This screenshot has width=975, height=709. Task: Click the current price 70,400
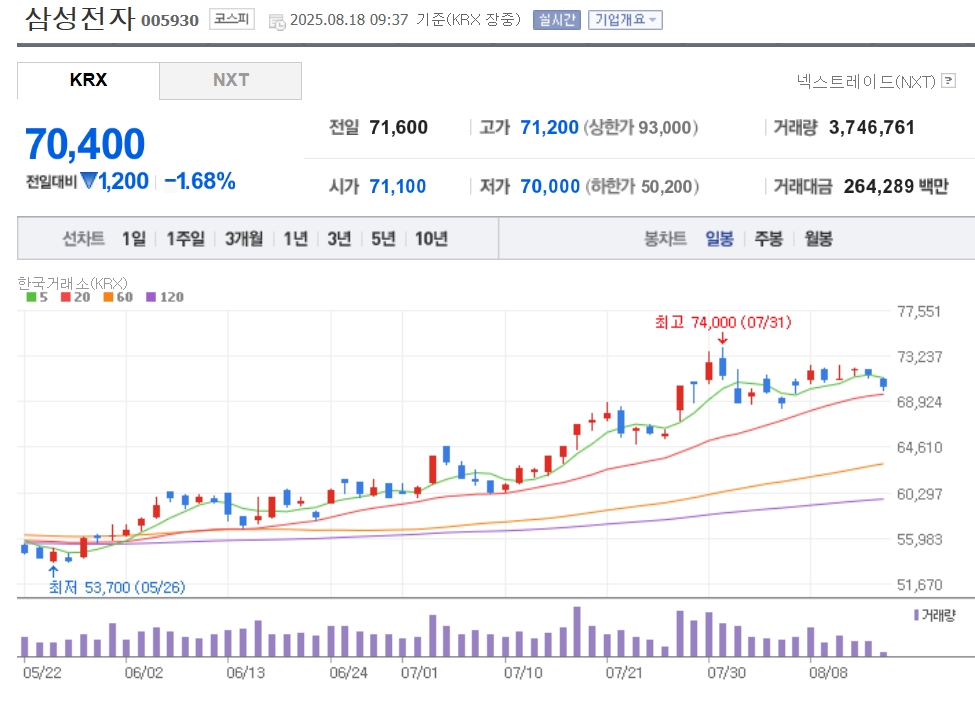tap(85, 144)
